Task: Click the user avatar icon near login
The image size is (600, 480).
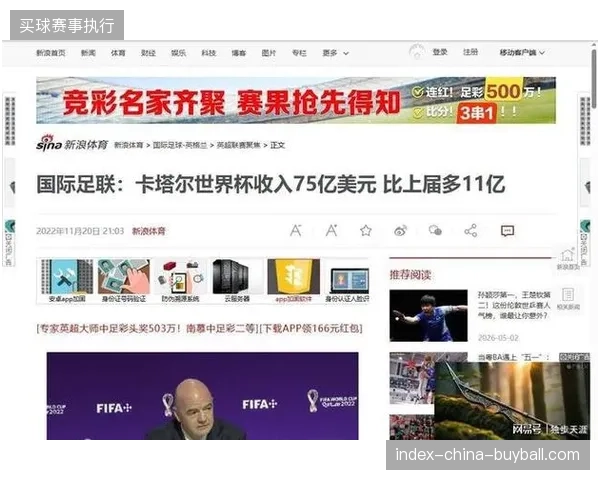Action: click(x=417, y=52)
